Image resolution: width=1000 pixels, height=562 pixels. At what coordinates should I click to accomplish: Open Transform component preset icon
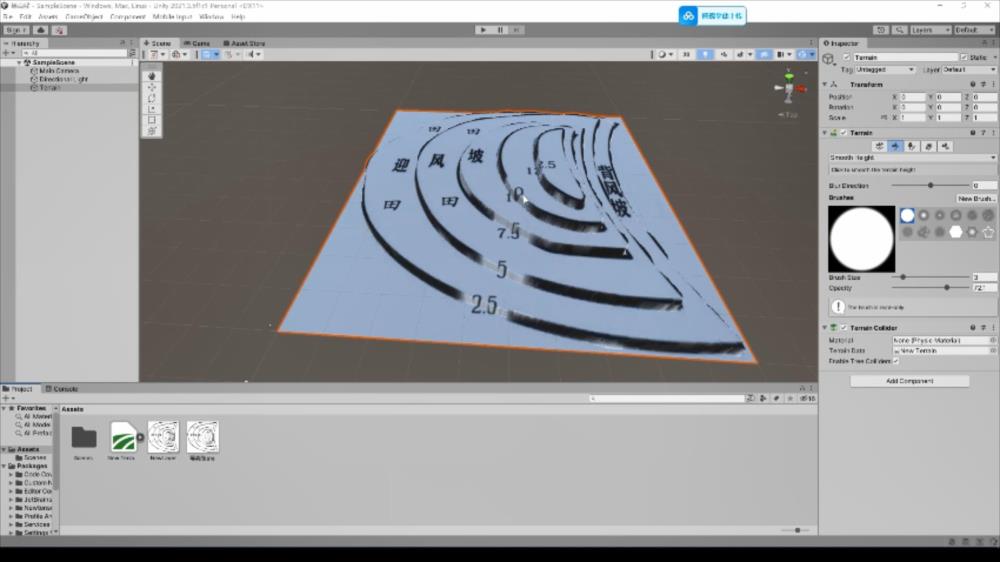pos(983,84)
